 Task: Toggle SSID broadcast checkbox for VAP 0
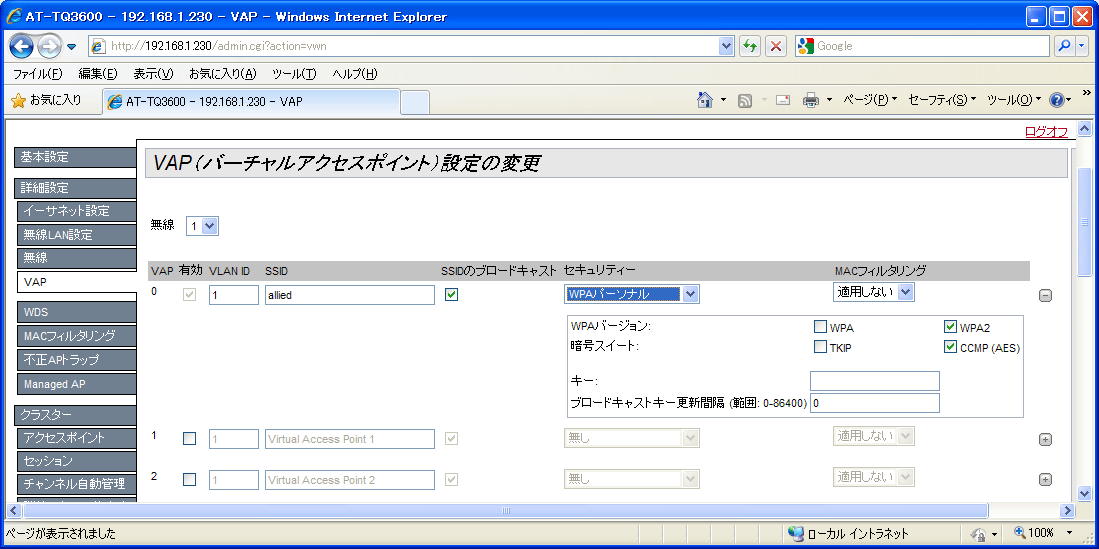click(452, 295)
